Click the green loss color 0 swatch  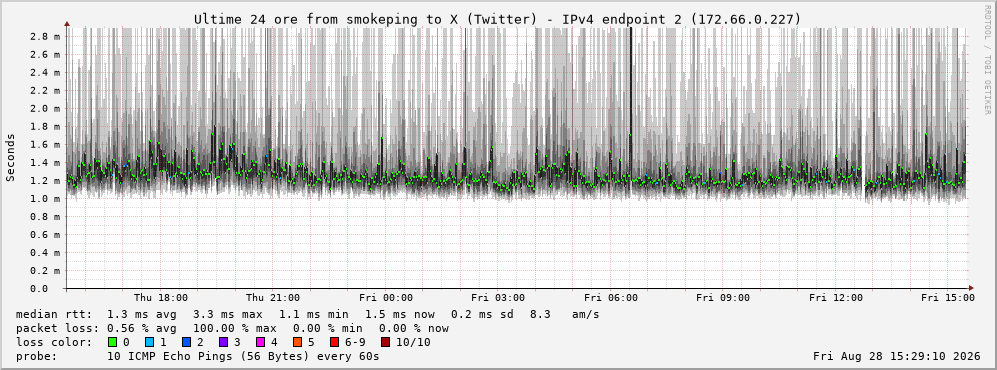coord(113,342)
